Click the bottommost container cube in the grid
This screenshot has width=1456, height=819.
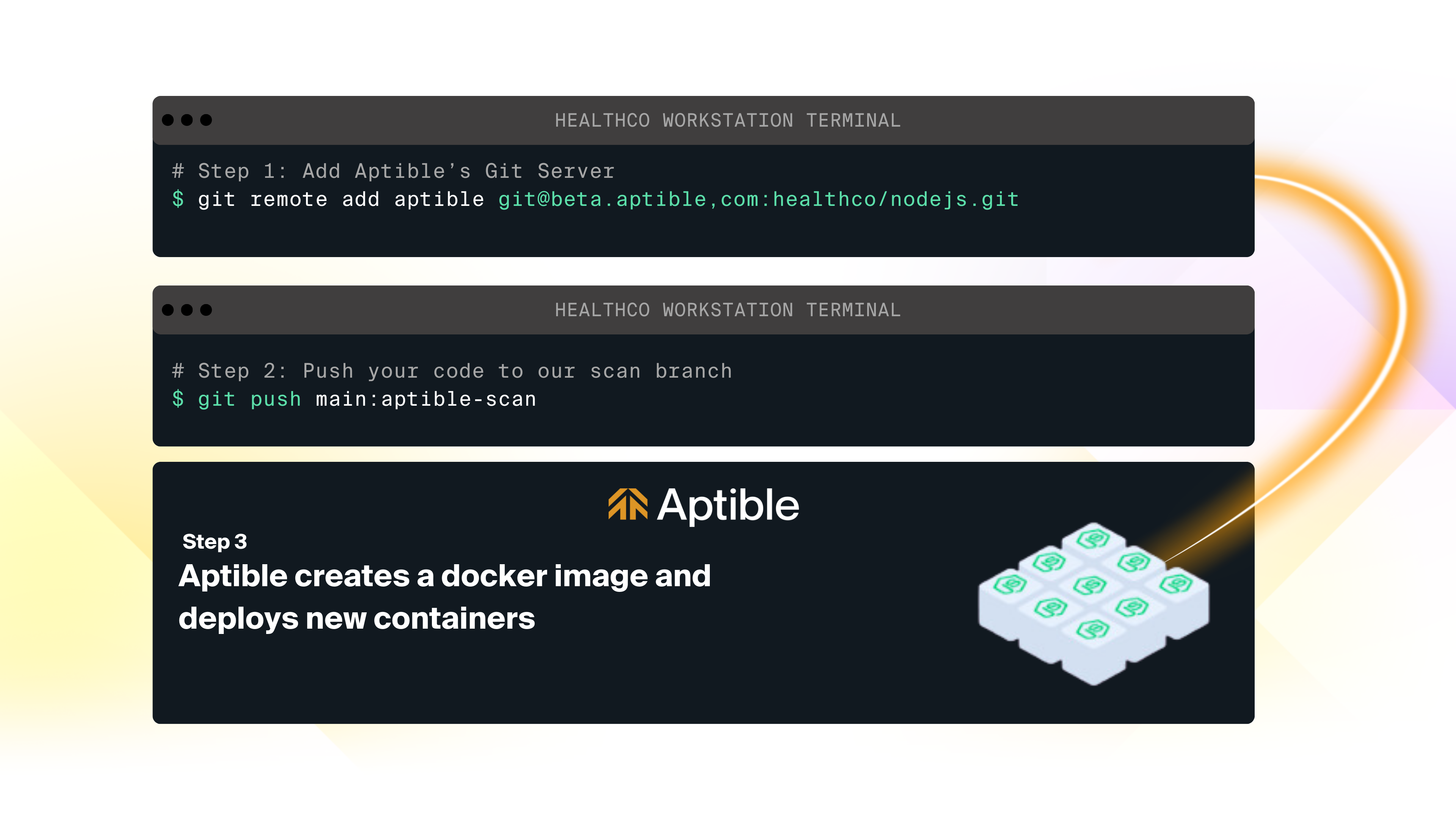pyautogui.click(x=1094, y=630)
